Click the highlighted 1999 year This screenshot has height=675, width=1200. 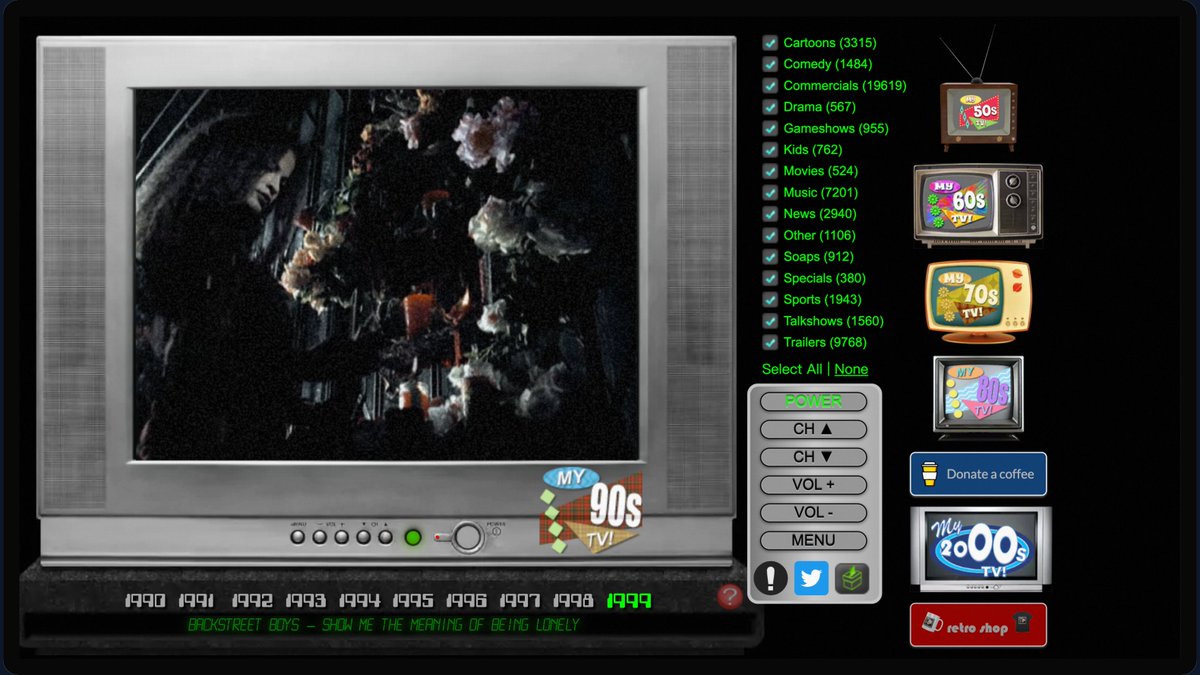click(x=629, y=601)
